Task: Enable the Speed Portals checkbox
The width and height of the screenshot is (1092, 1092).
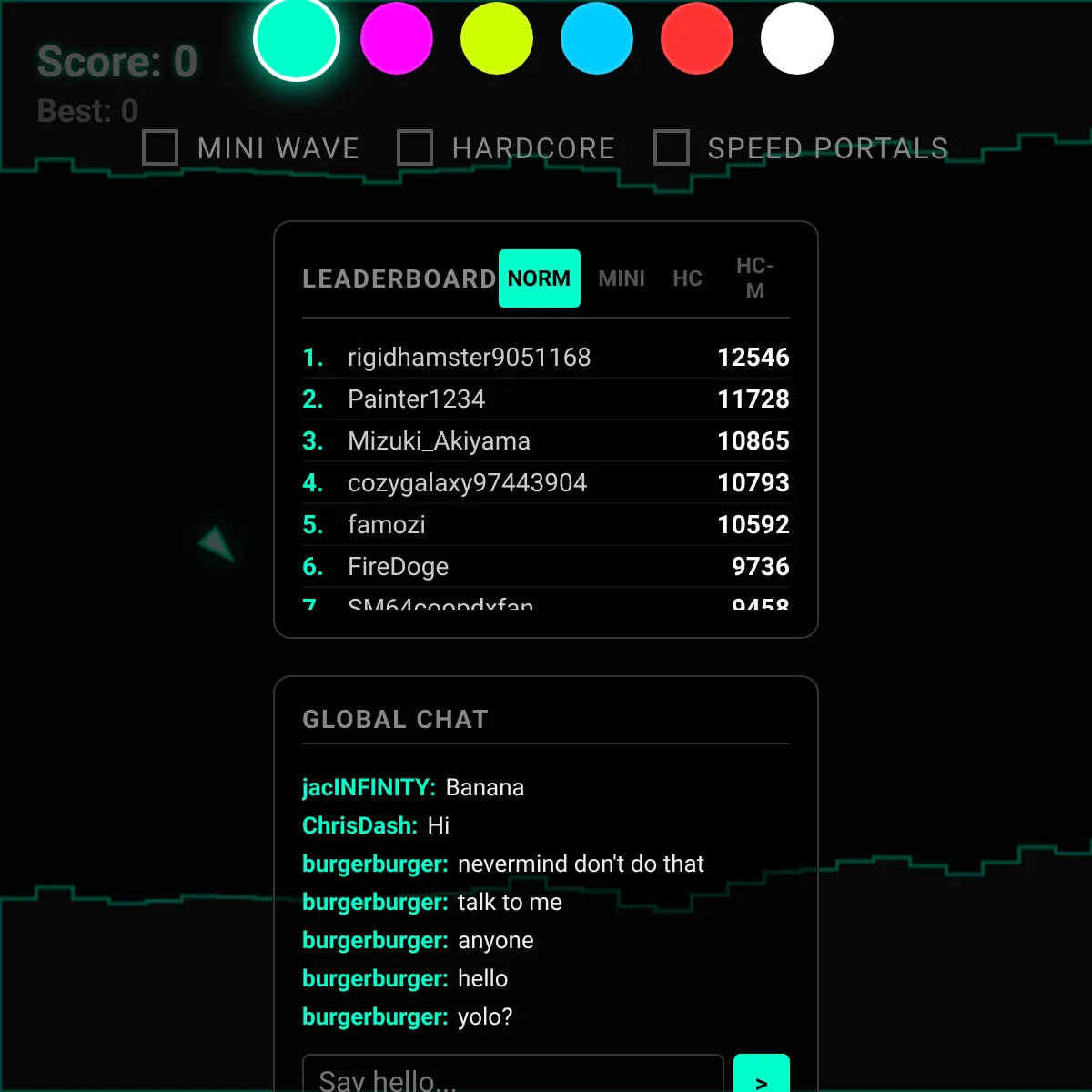Action: [x=672, y=147]
